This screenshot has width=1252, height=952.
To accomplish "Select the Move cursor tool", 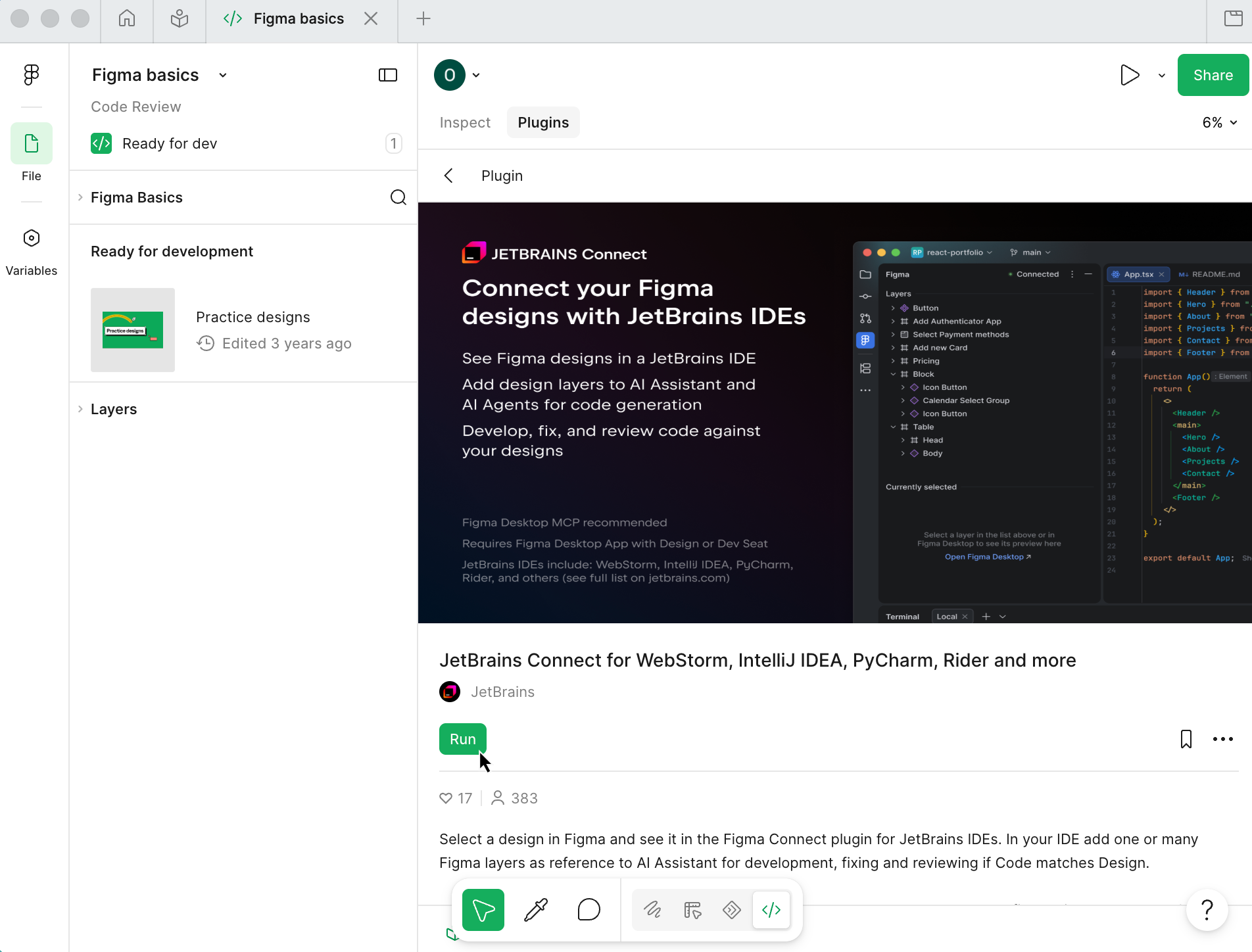I will point(483,910).
